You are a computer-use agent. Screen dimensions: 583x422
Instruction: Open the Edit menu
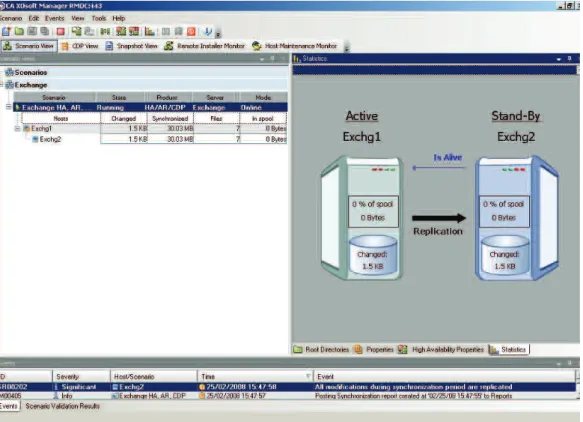[x=33, y=18]
